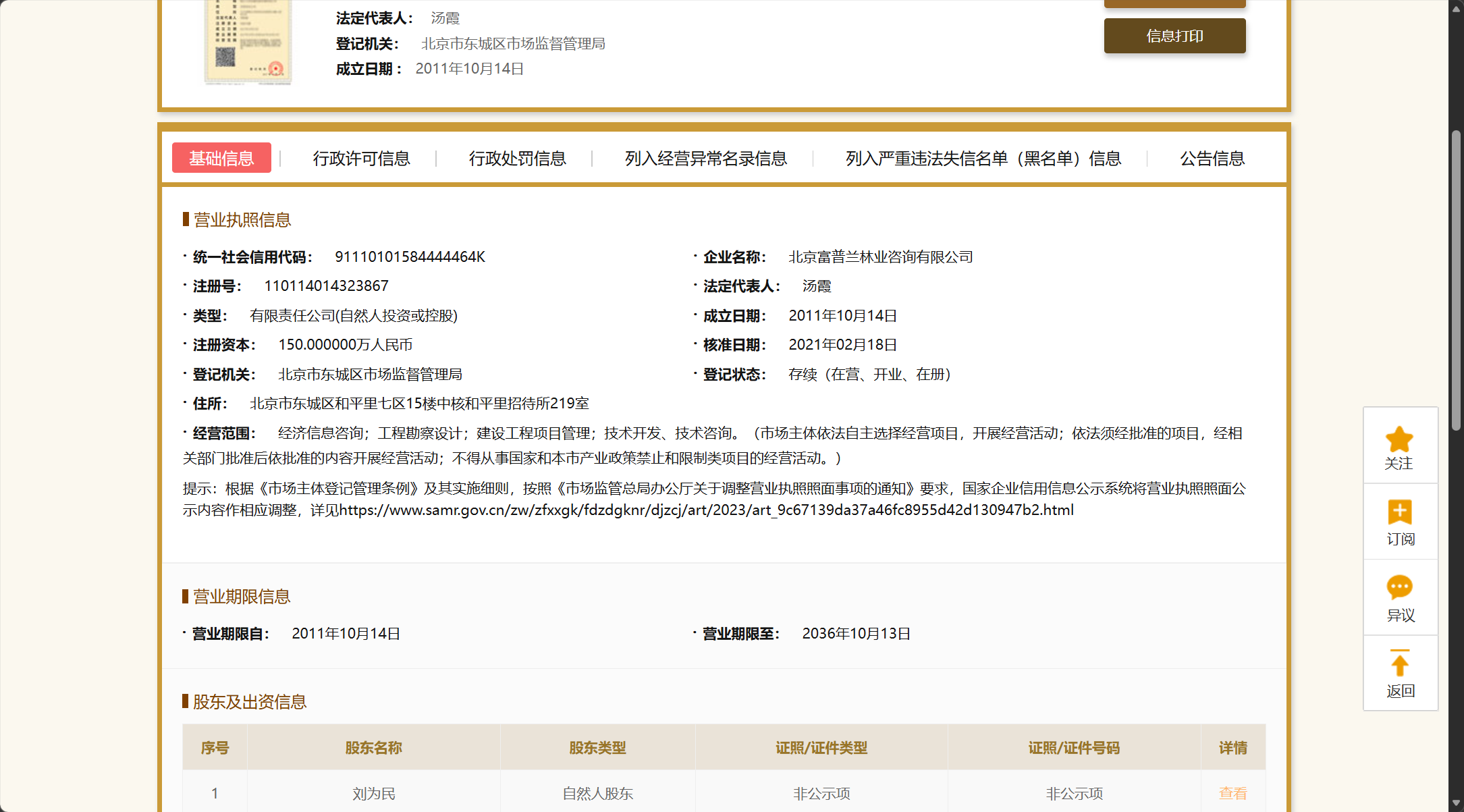Click the business license thumbnail image
The image size is (1464, 812).
pyautogui.click(x=248, y=42)
